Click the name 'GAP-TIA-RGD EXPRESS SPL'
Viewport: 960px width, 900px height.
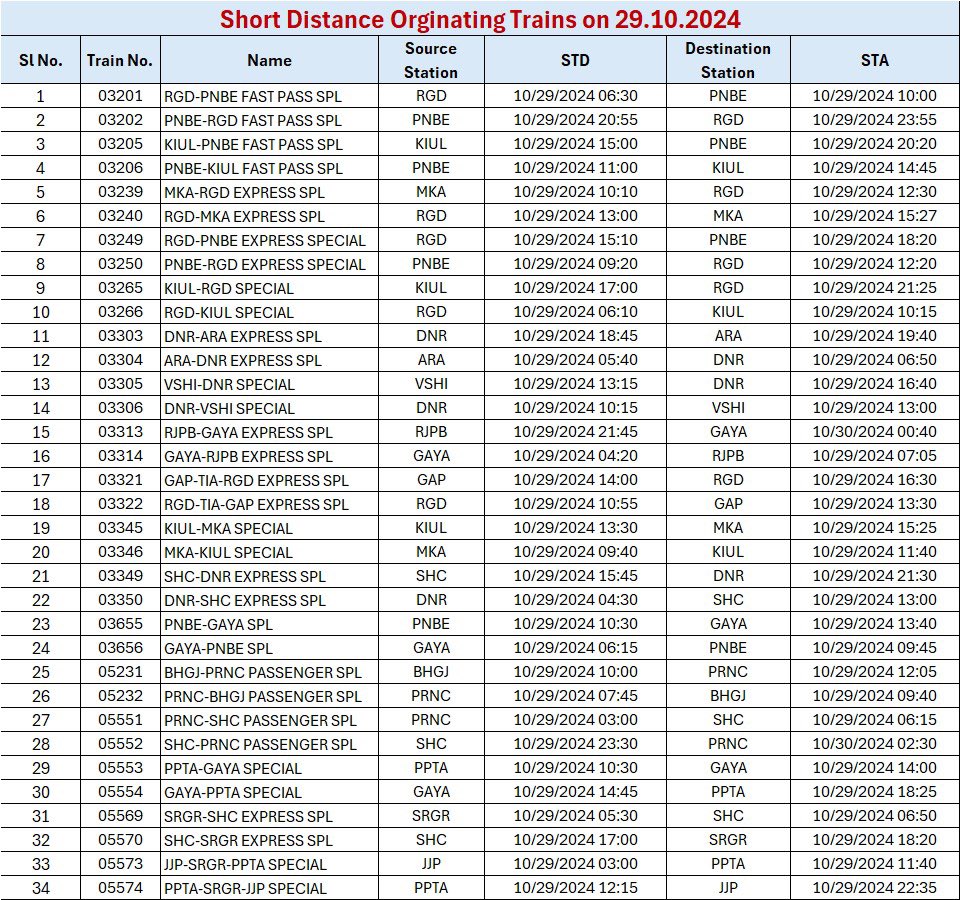coord(256,481)
